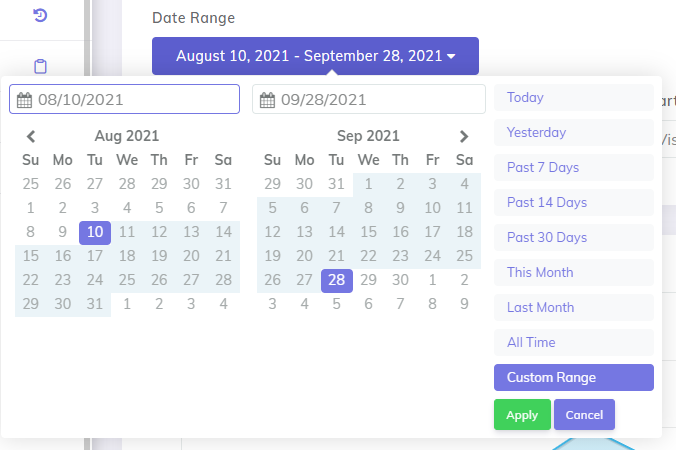Choose All Time range
676x450 pixels.
[574, 342]
